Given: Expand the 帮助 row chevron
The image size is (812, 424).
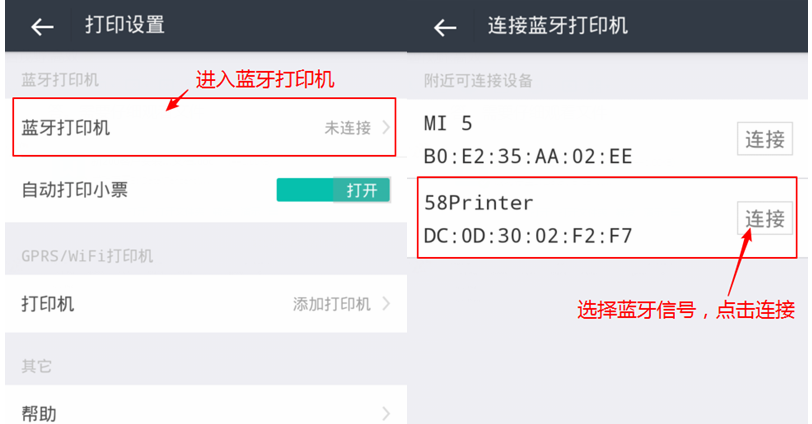Looking at the screenshot, I should [x=386, y=413].
